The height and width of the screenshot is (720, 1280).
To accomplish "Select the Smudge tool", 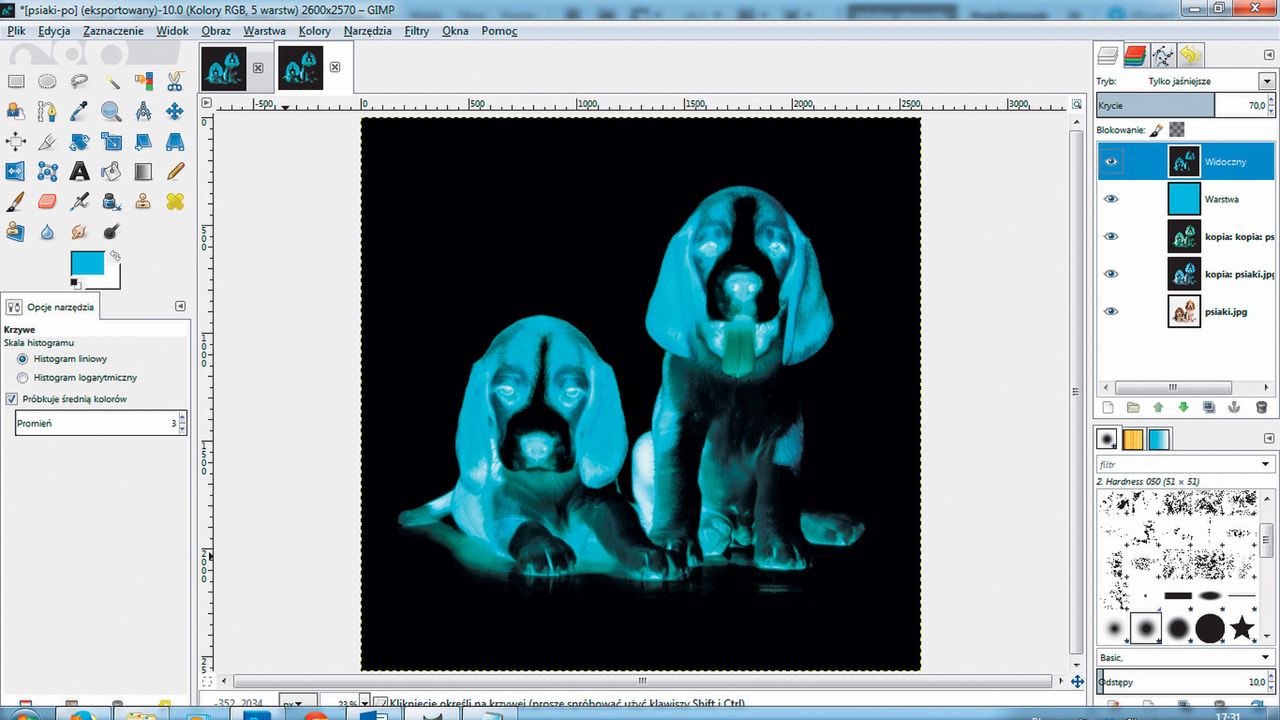I will pyautogui.click(x=80, y=231).
